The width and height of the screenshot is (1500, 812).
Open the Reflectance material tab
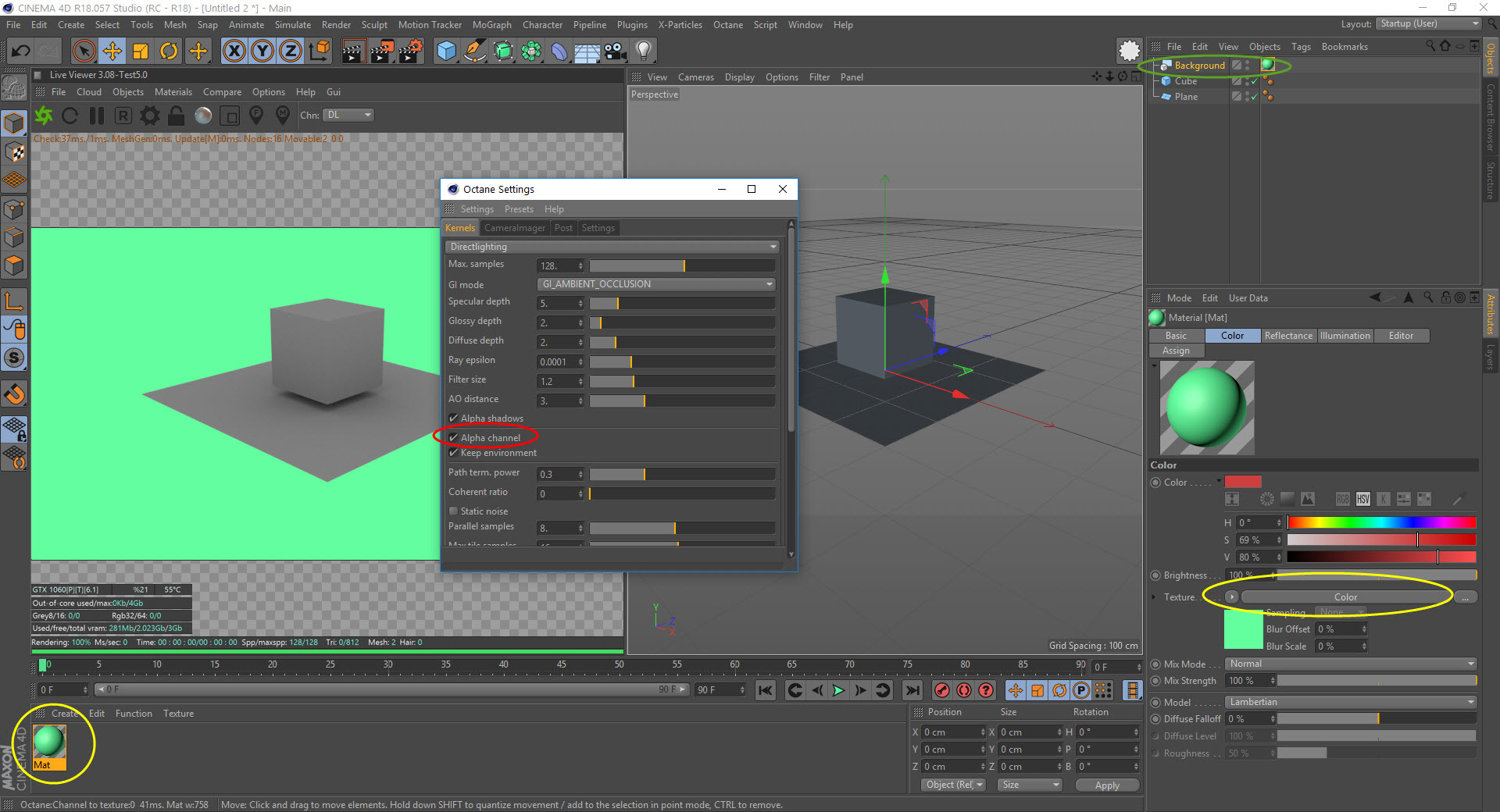[1288, 336]
